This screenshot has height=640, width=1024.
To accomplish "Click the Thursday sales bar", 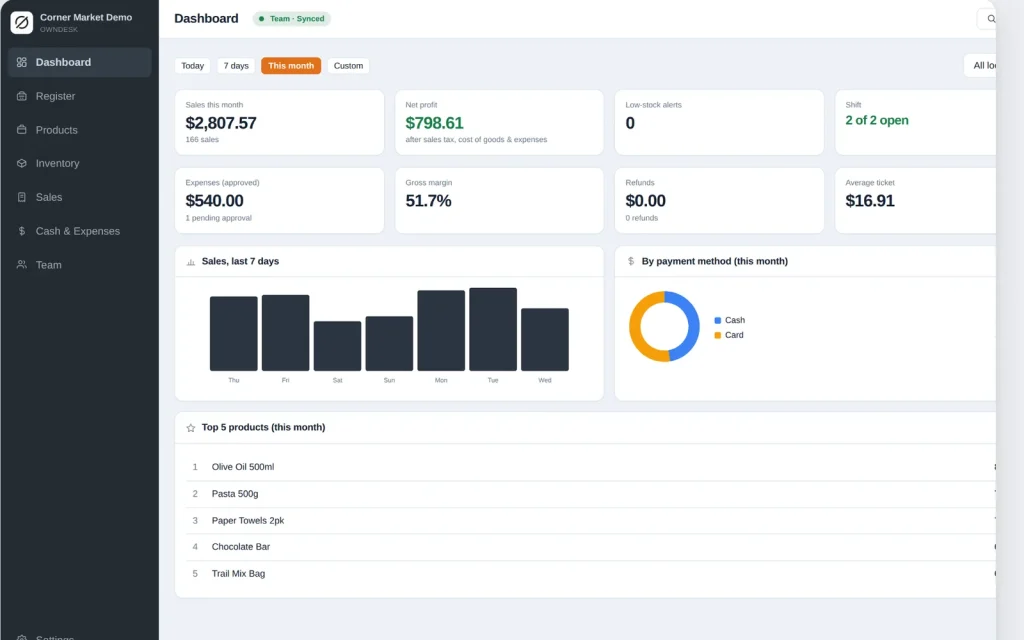I will (x=233, y=334).
